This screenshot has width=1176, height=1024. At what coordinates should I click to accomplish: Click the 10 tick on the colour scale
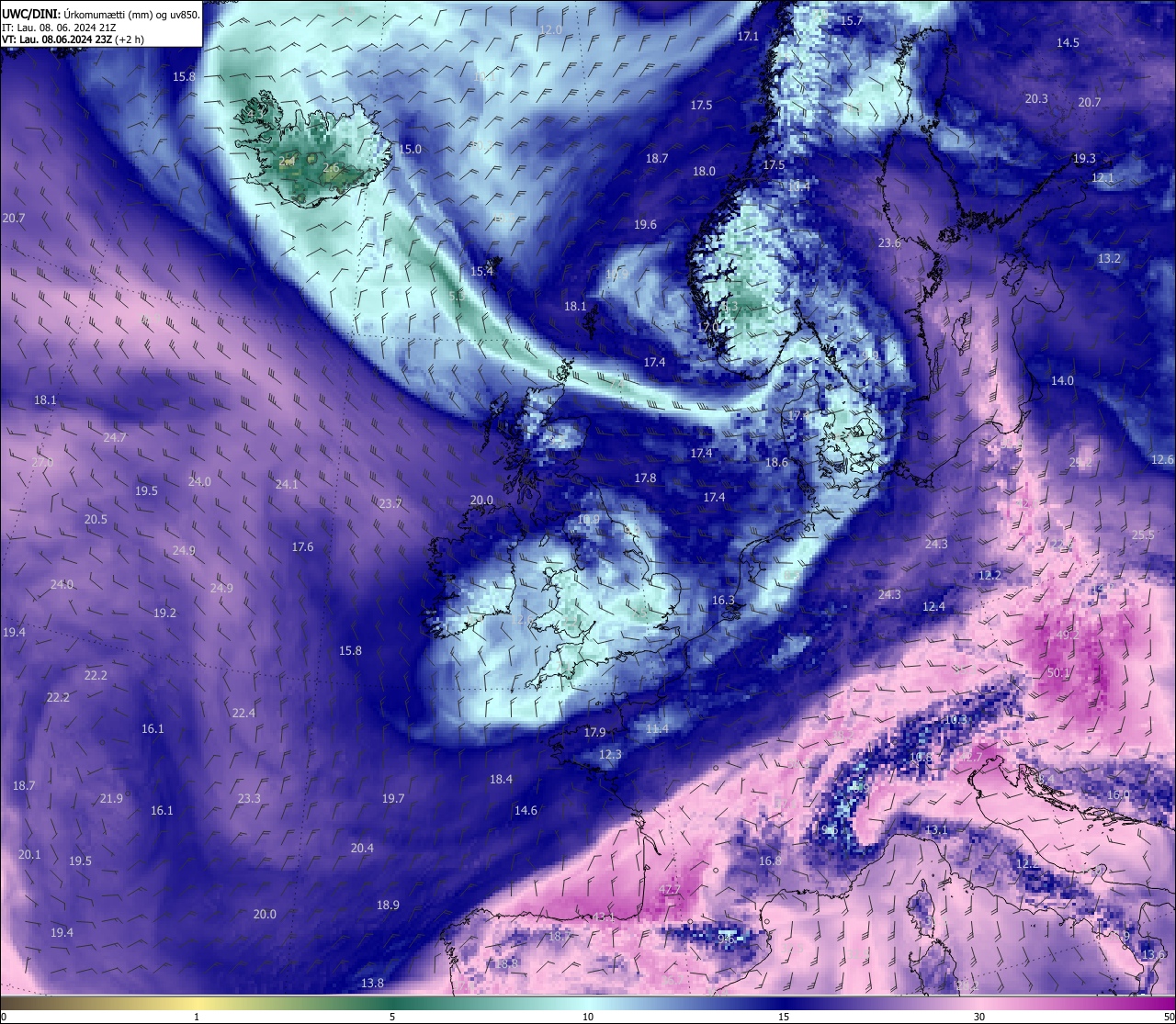tap(588, 1016)
